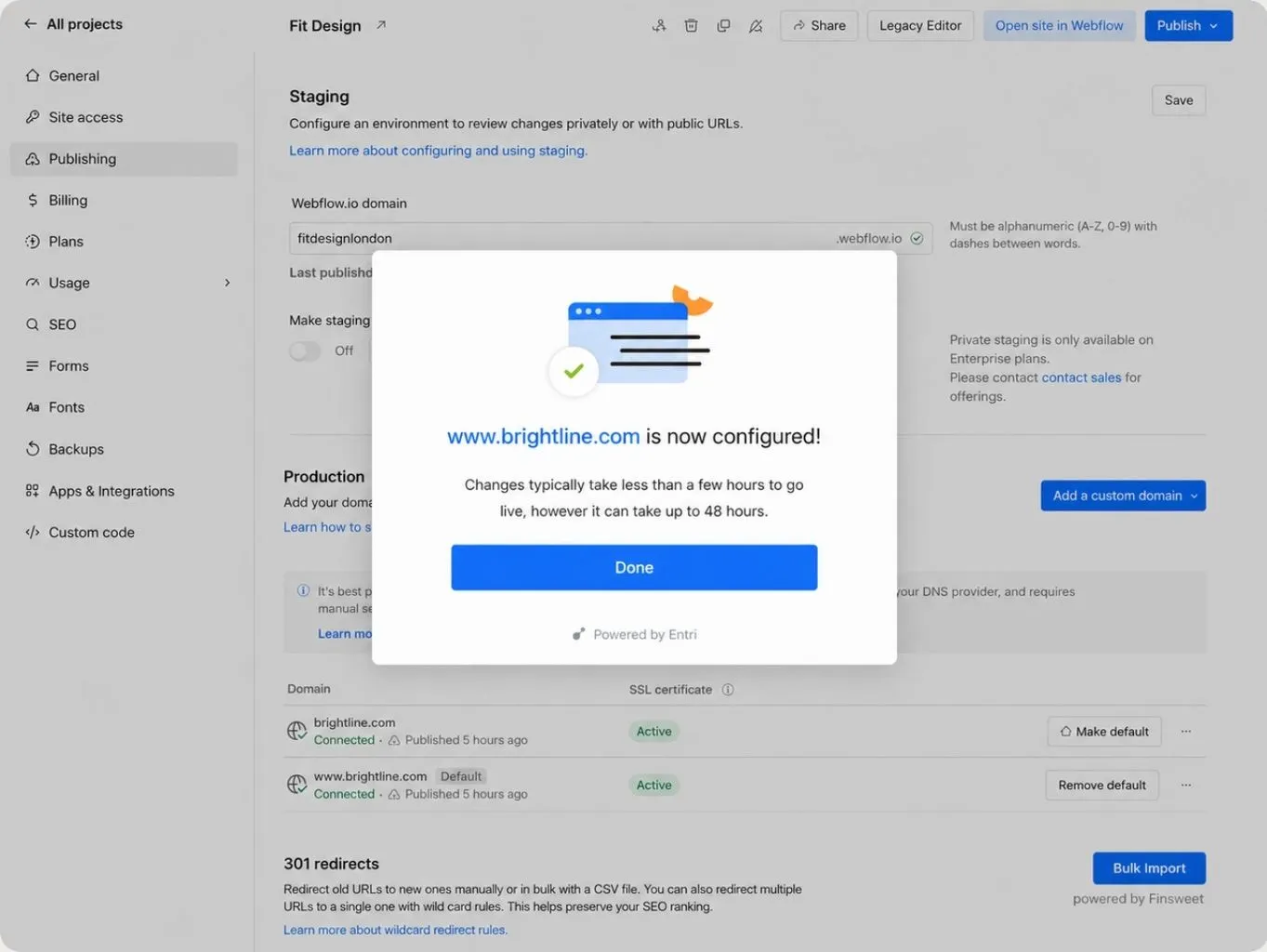The width and height of the screenshot is (1267, 952).
Task: Click the trash delete site icon
Action: pos(691,26)
